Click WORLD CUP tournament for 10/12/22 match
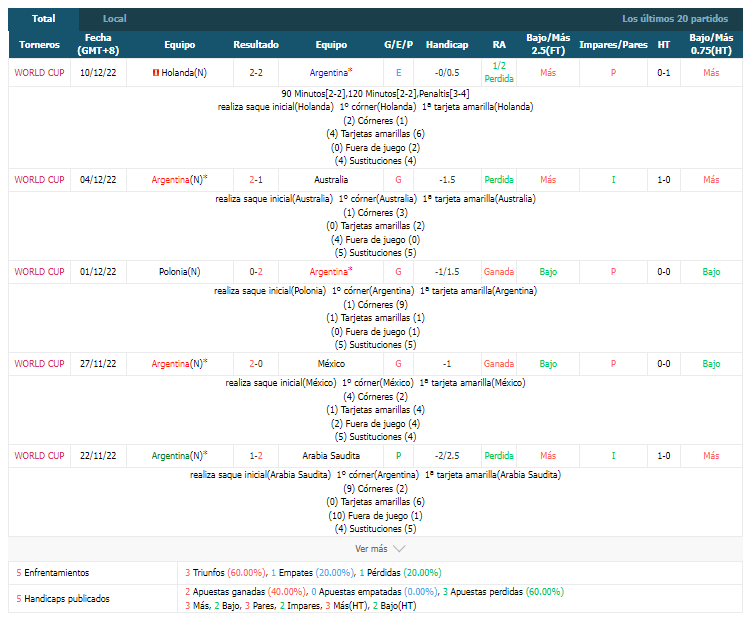The image size is (751, 620). click(39, 73)
